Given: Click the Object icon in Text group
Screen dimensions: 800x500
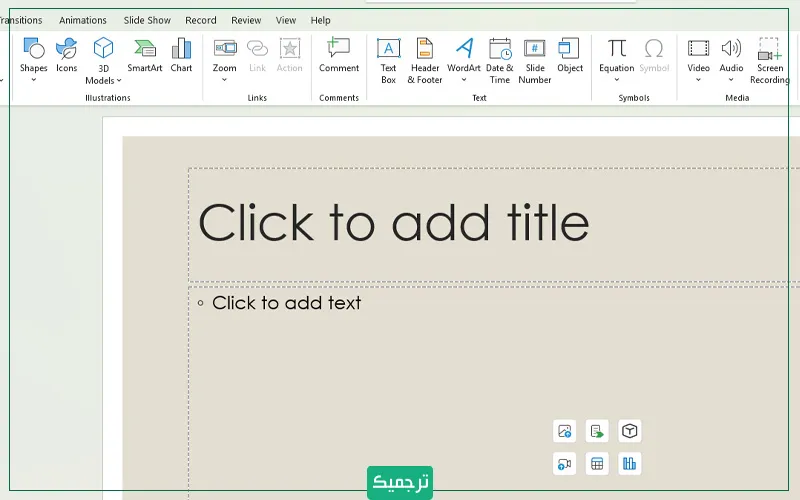Looking at the screenshot, I should pos(570,54).
